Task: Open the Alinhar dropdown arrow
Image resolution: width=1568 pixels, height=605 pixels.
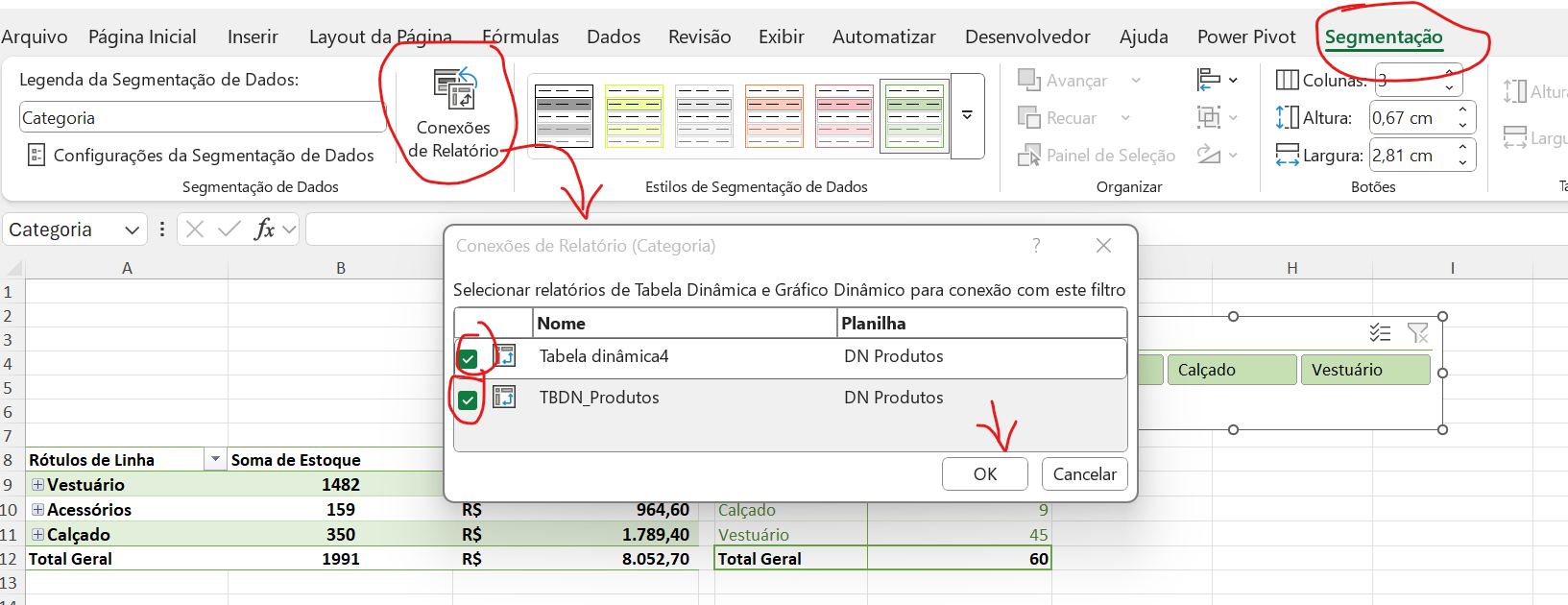Action: [1233, 81]
